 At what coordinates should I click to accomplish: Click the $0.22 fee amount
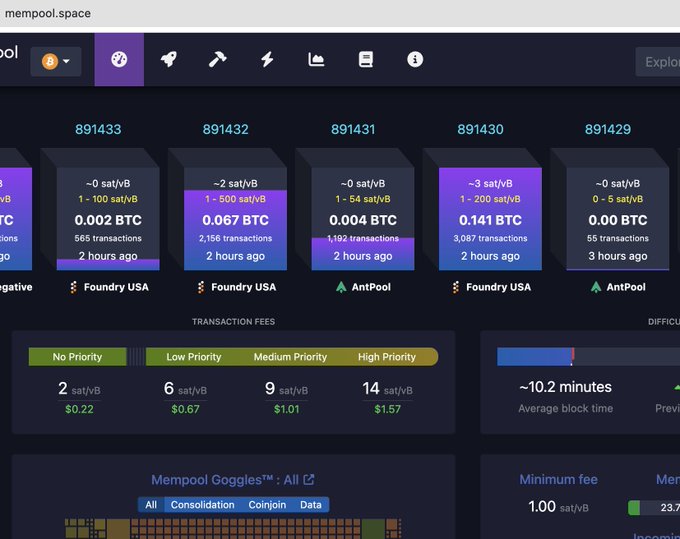click(x=79, y=409)
